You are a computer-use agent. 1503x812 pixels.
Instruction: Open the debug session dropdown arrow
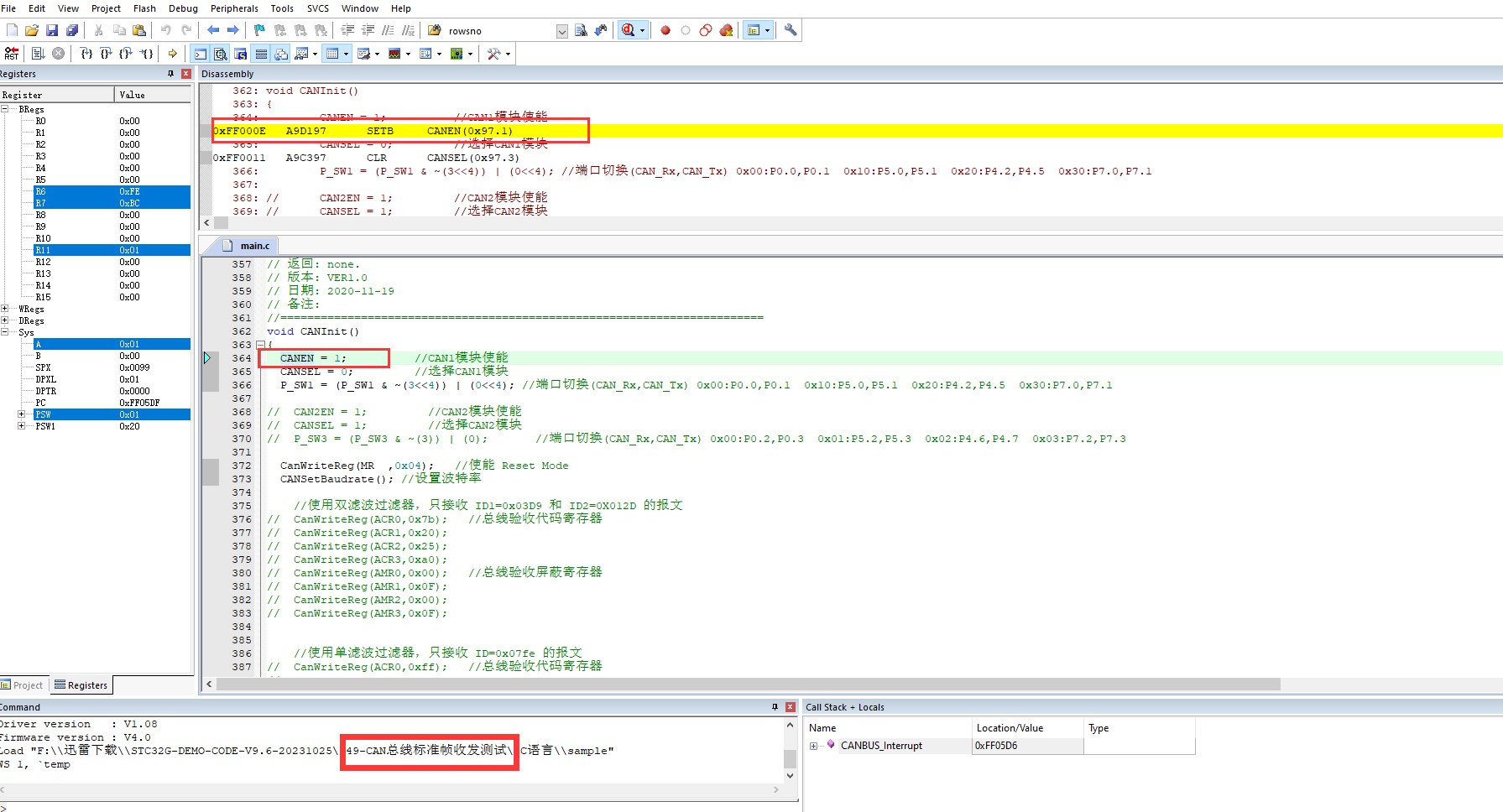coord(642,30)
